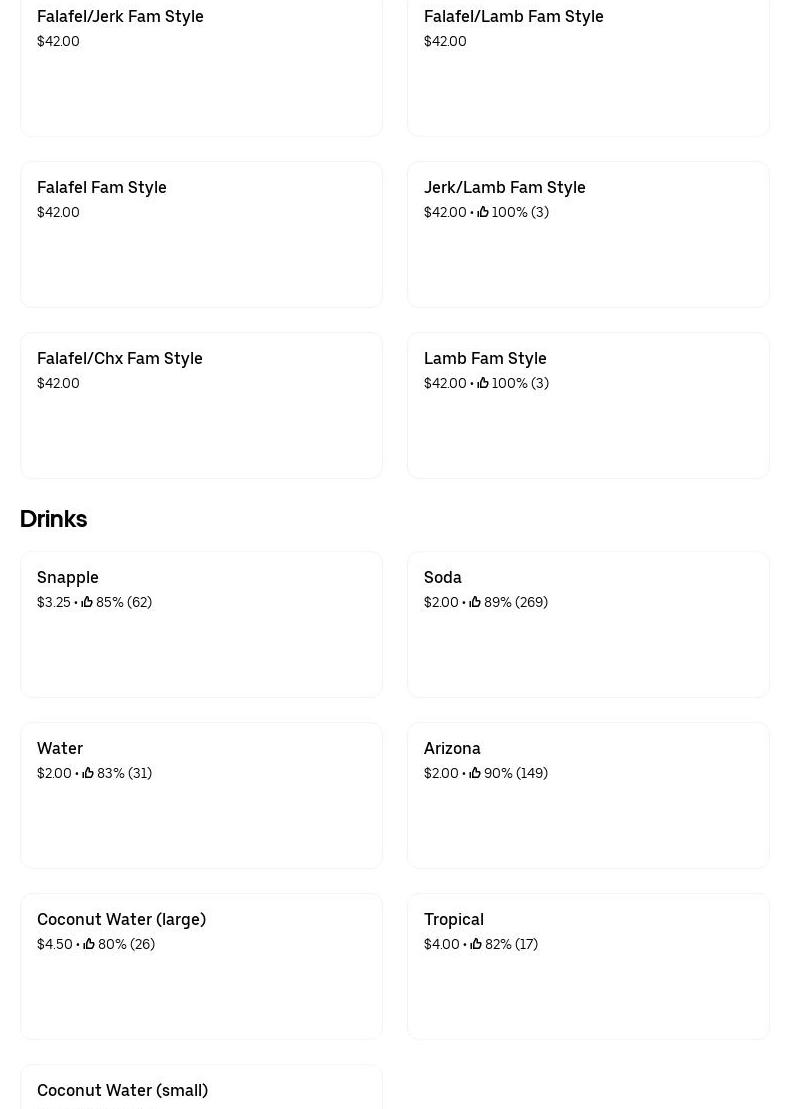Click thumbs-up icon on Coconut Water (large)
The image size is (804, 1109).
click(x=89, y=944)
